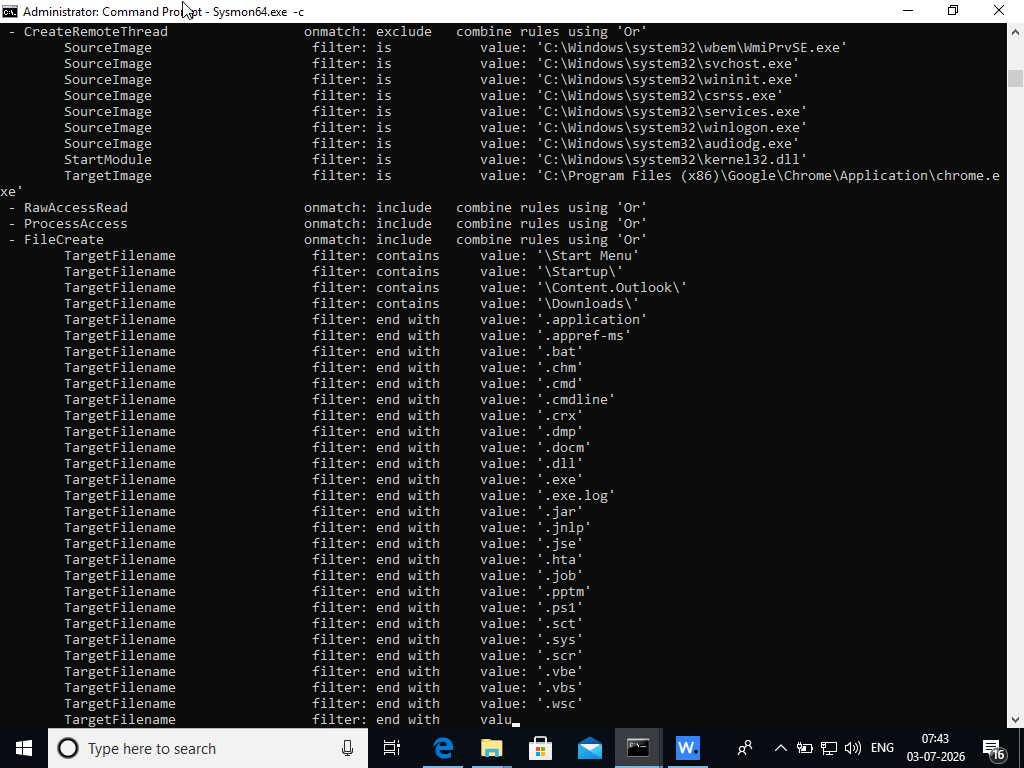The height and width of the screenshot is (768, 1024).
Task: Open the clock showing 07:43
Action: (935, 748)
